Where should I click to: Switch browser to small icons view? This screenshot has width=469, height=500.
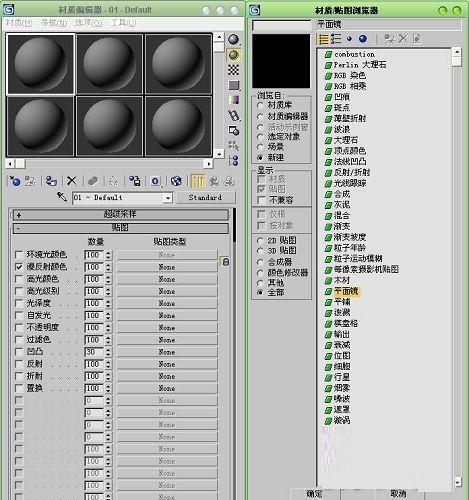tap(349, 39)
